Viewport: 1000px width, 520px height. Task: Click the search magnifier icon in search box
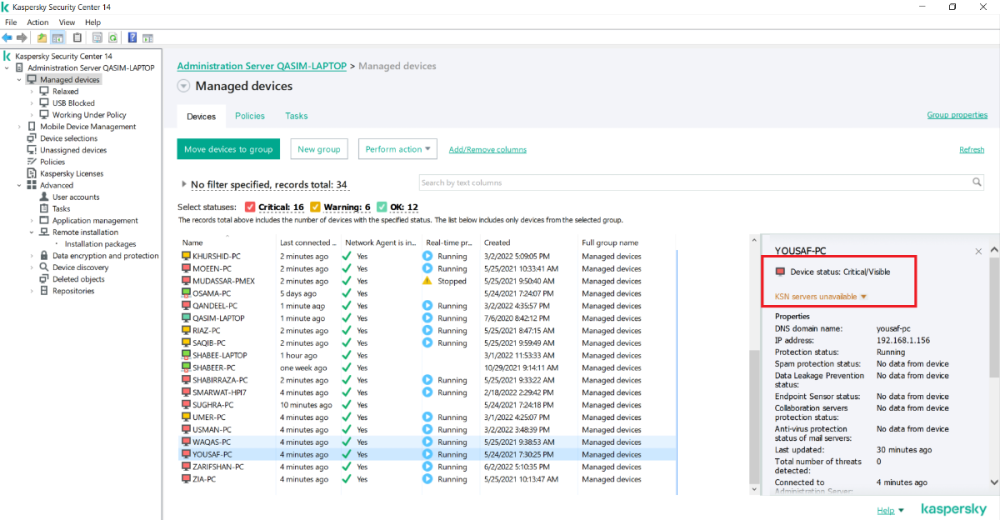coord(977,183)
